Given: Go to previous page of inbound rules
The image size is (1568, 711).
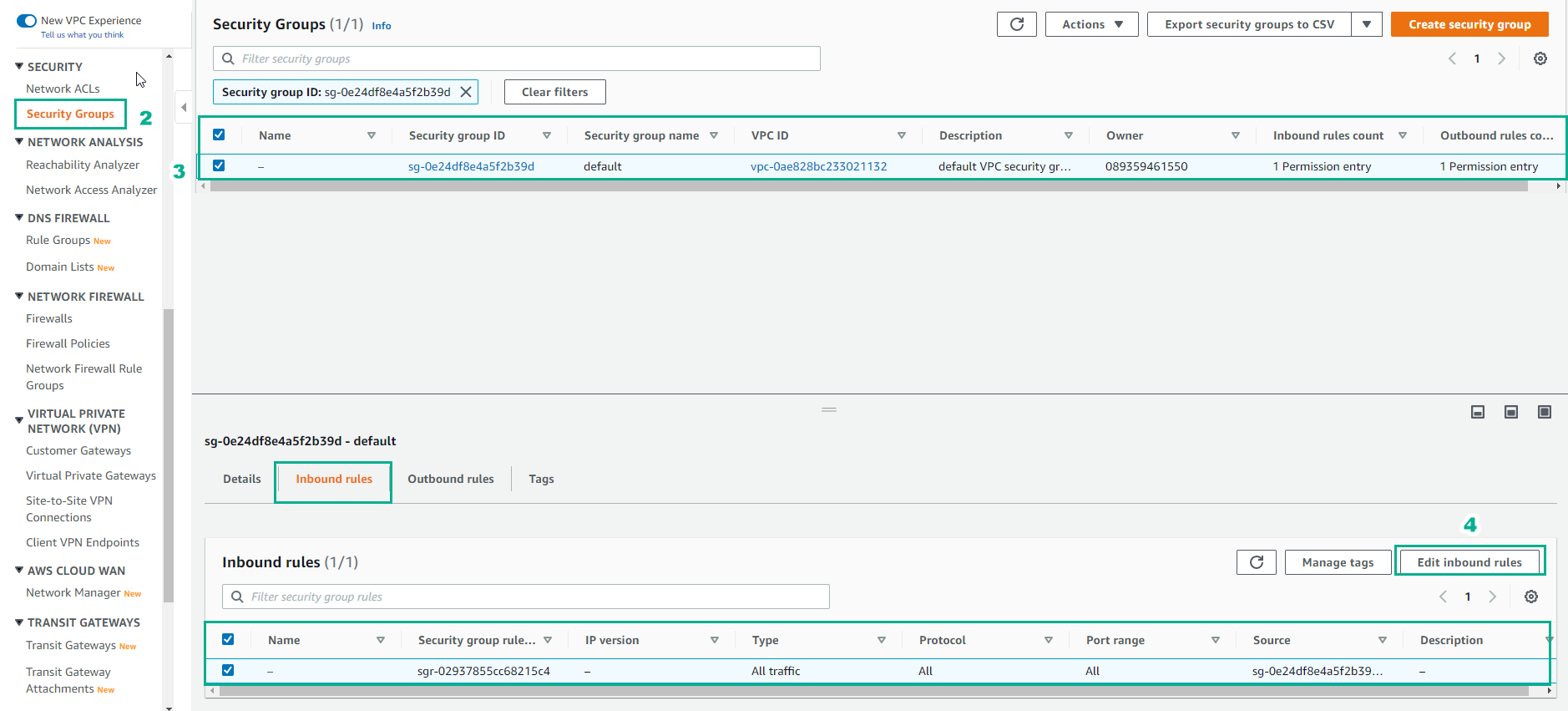Looking at the screenshot, I should pyautogui.click(x=1443, y=597).
